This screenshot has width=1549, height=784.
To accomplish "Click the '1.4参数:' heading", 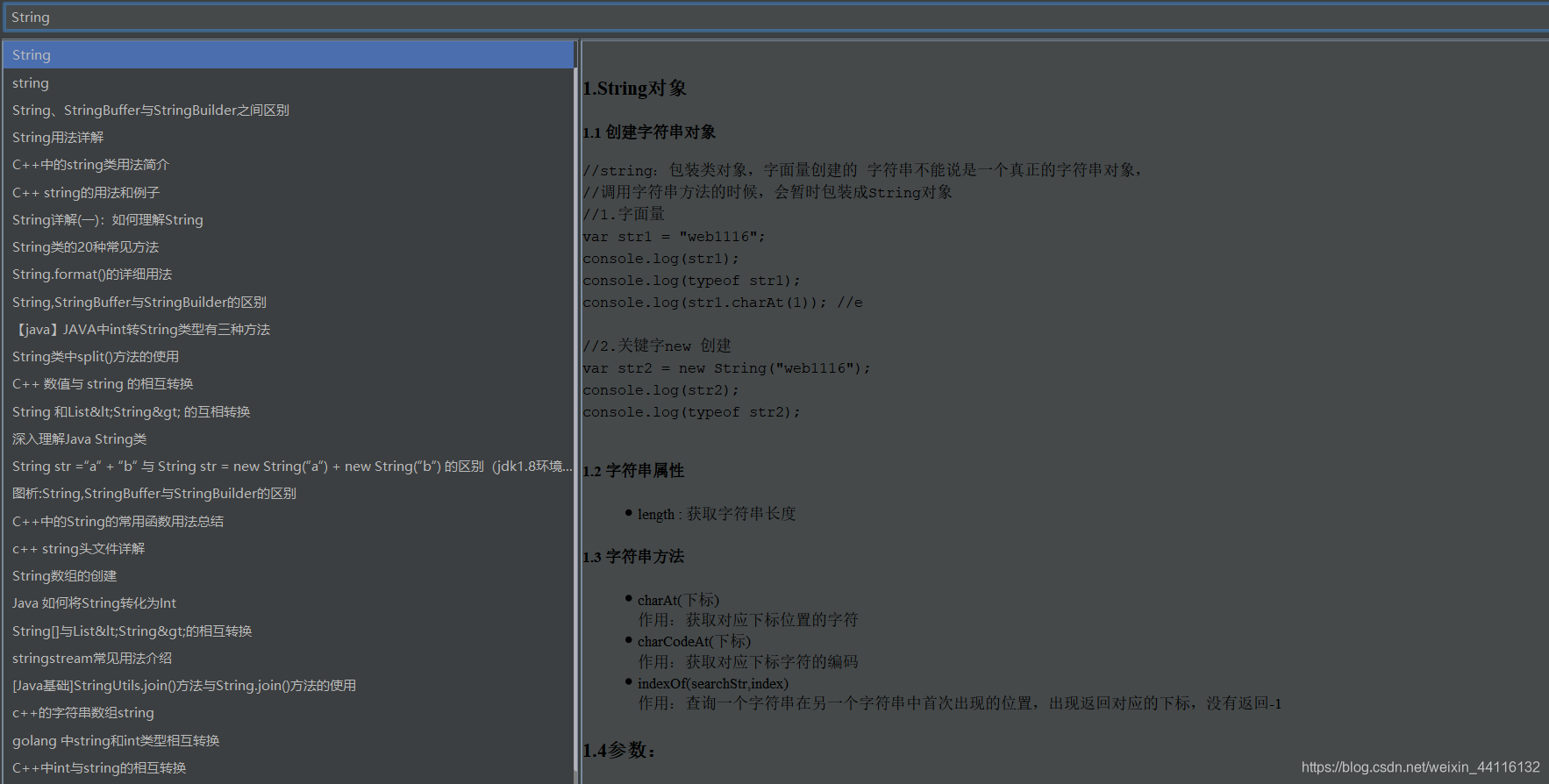I will tap(619, 751).
